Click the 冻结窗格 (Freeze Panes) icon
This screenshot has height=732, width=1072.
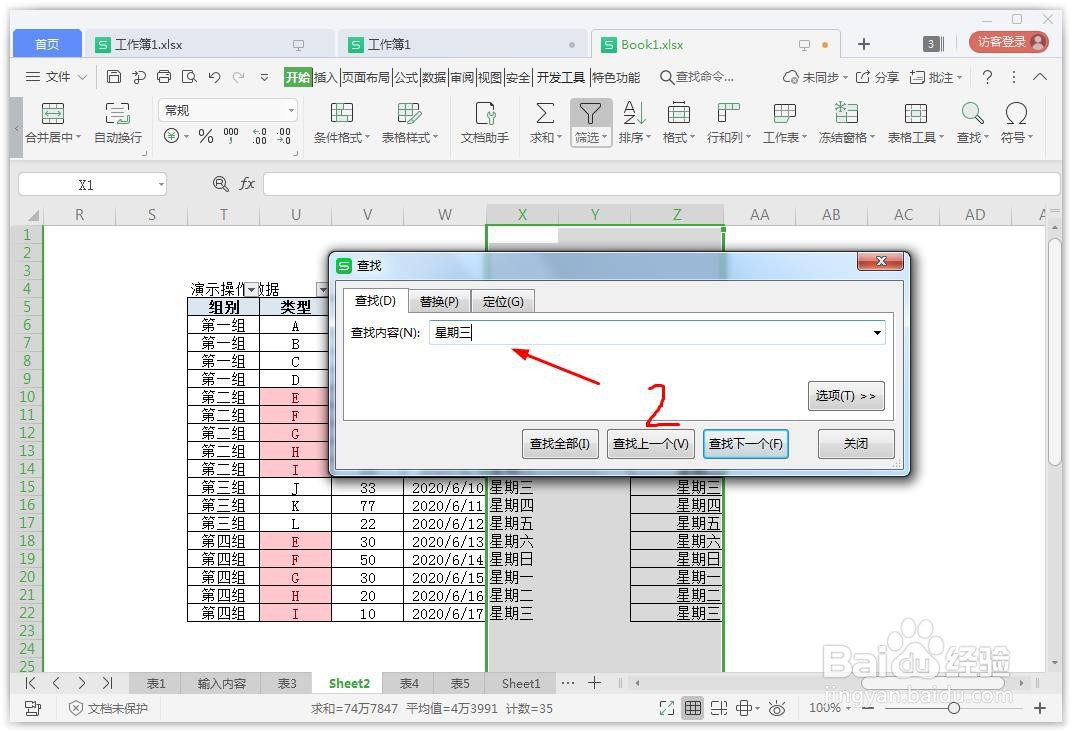[846, 122]
